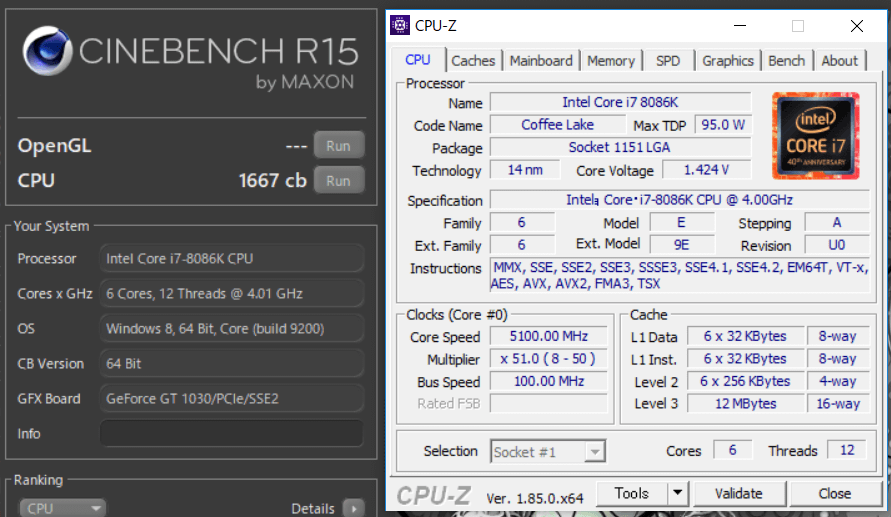
Task: Click the Threads value 12
Action: coord(847,450)
